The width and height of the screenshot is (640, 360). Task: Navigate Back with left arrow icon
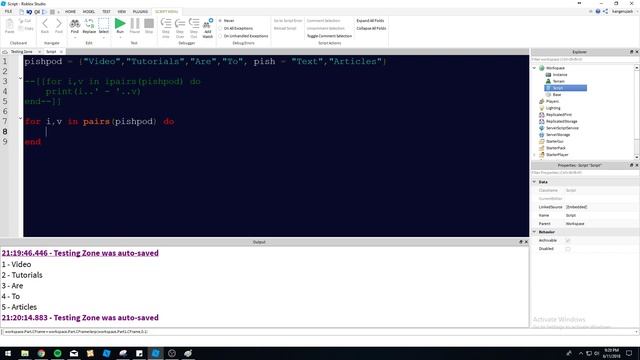pyautogui.click(x=45, y=24)
